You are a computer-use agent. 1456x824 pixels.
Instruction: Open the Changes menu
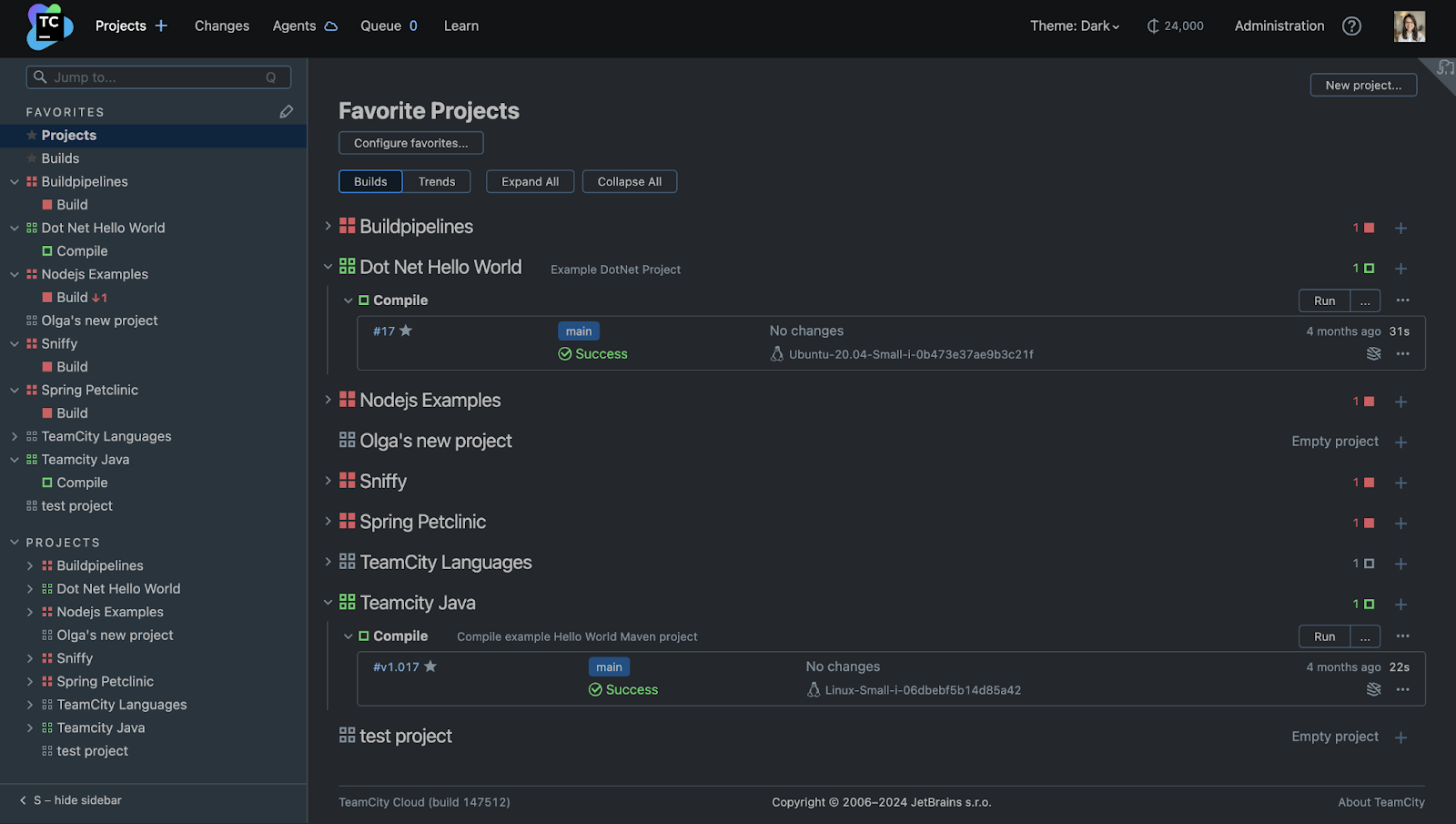click(222, 26)
